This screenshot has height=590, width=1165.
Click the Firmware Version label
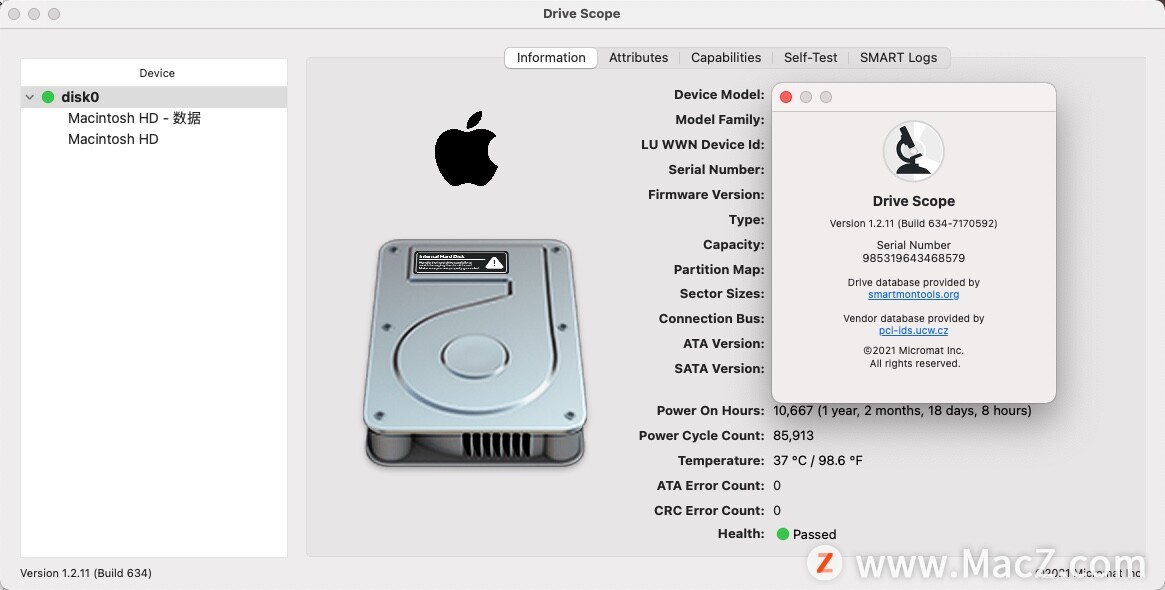pos(706,195)
